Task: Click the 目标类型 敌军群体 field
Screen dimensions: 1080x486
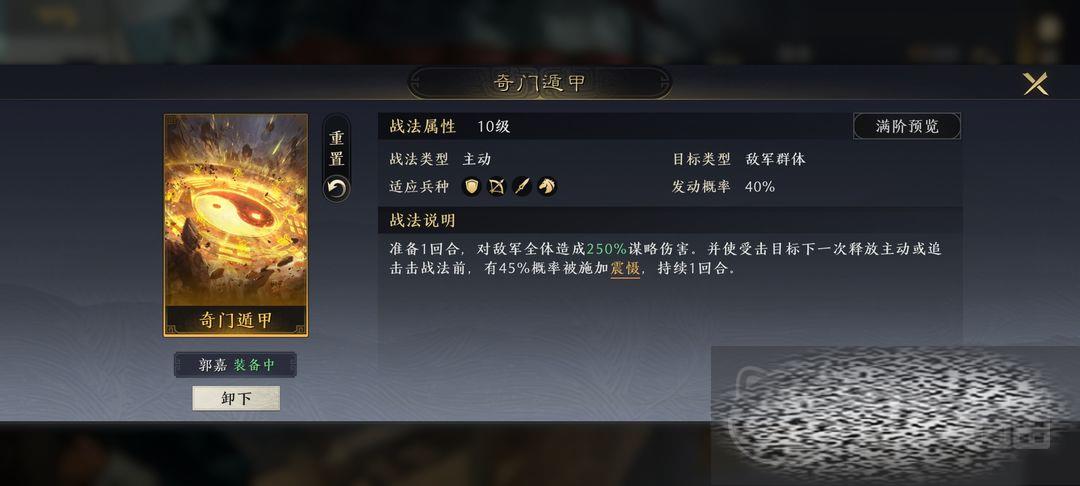Action: [739, 159]
